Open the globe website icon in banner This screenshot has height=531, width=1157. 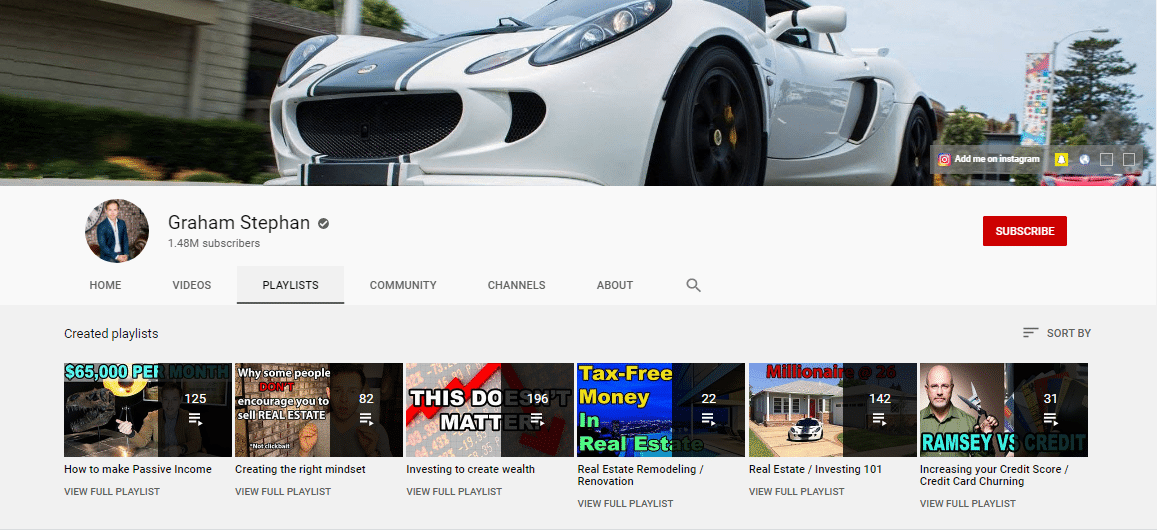point(1084,159)
